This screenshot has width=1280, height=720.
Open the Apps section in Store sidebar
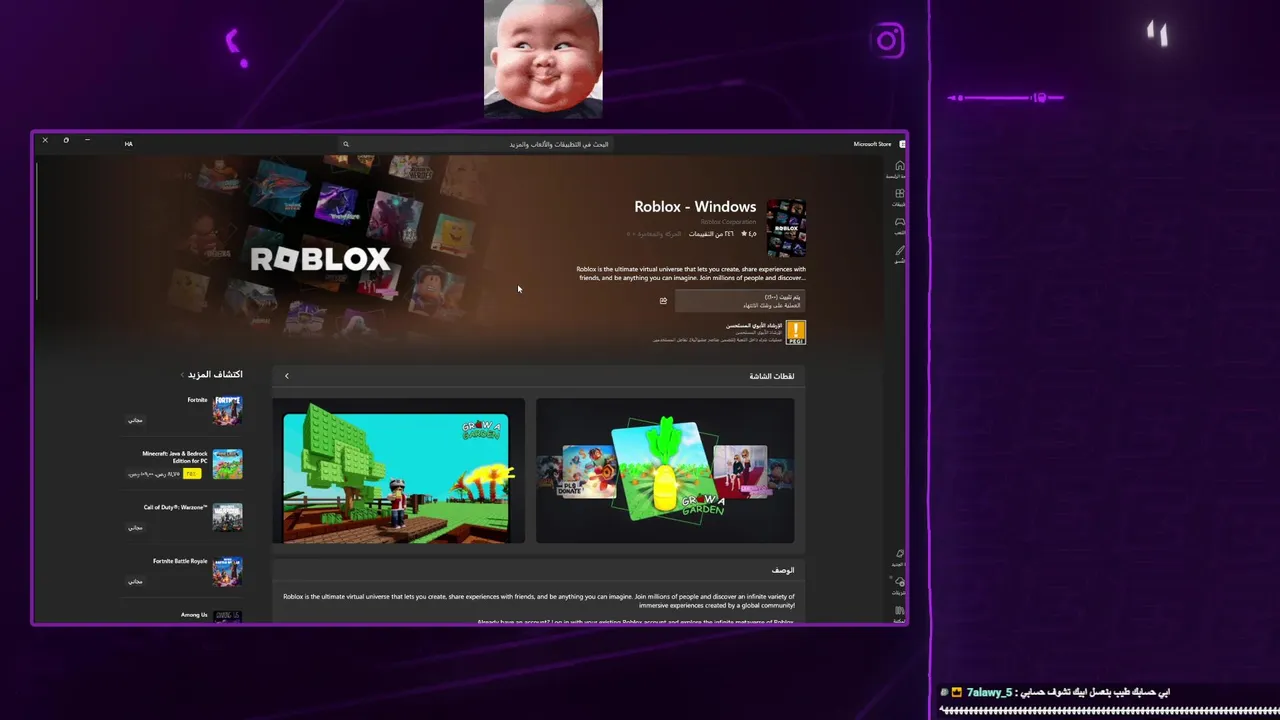click(899, 196)
